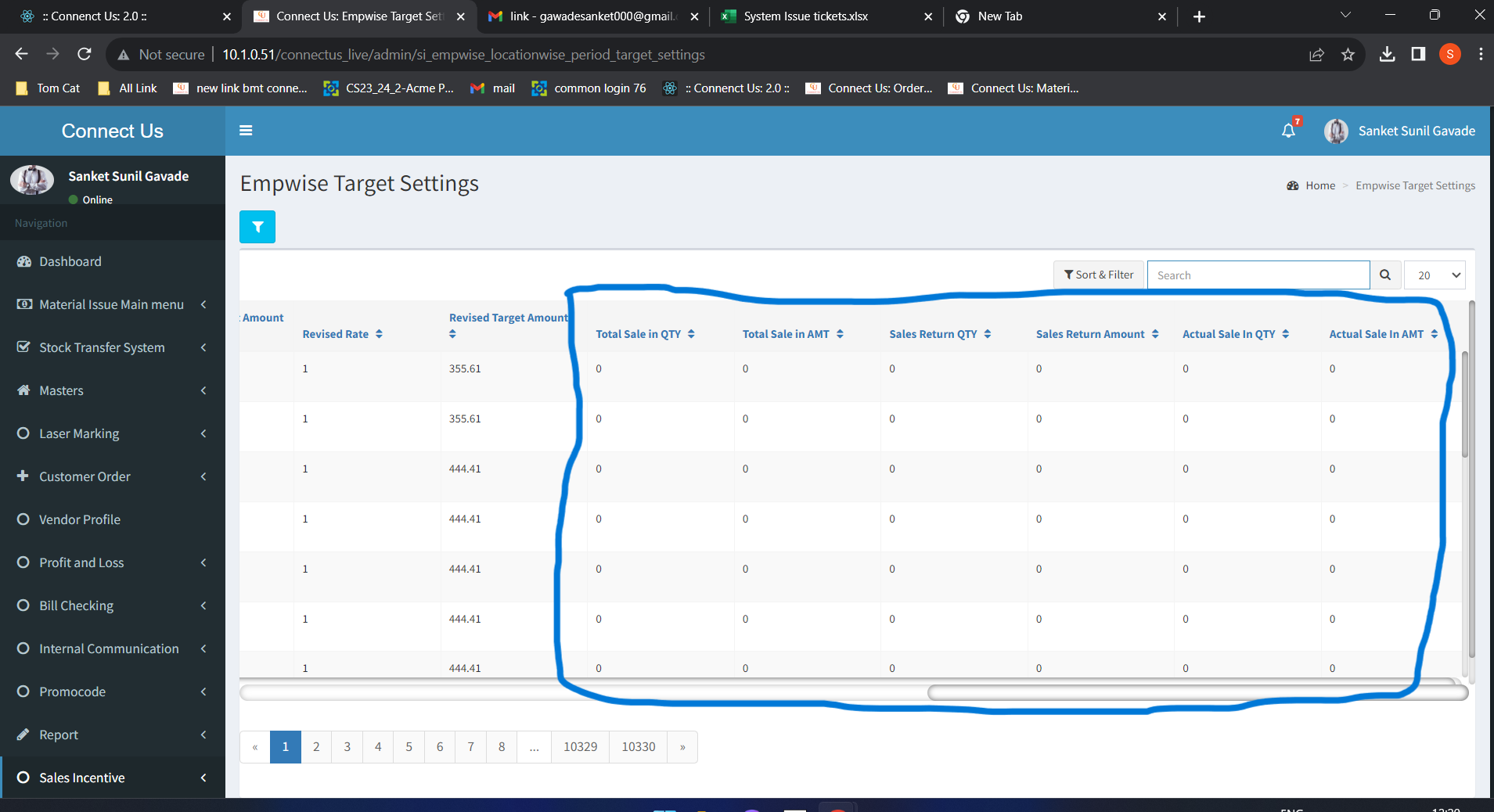The height and width of the screenshot is (812, 1494).
Task: Open common login 76 bookmark
Action: click(589, 88)
